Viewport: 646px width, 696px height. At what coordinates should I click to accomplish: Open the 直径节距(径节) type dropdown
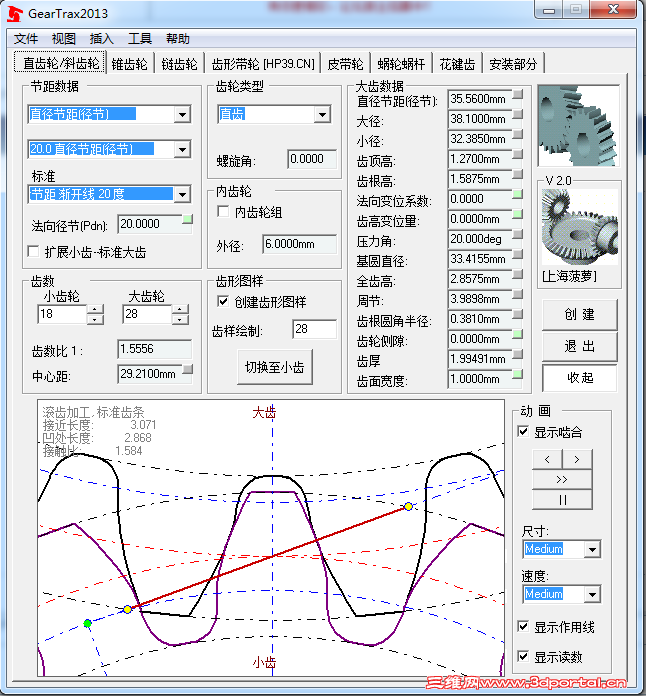(x=182, y=115)
